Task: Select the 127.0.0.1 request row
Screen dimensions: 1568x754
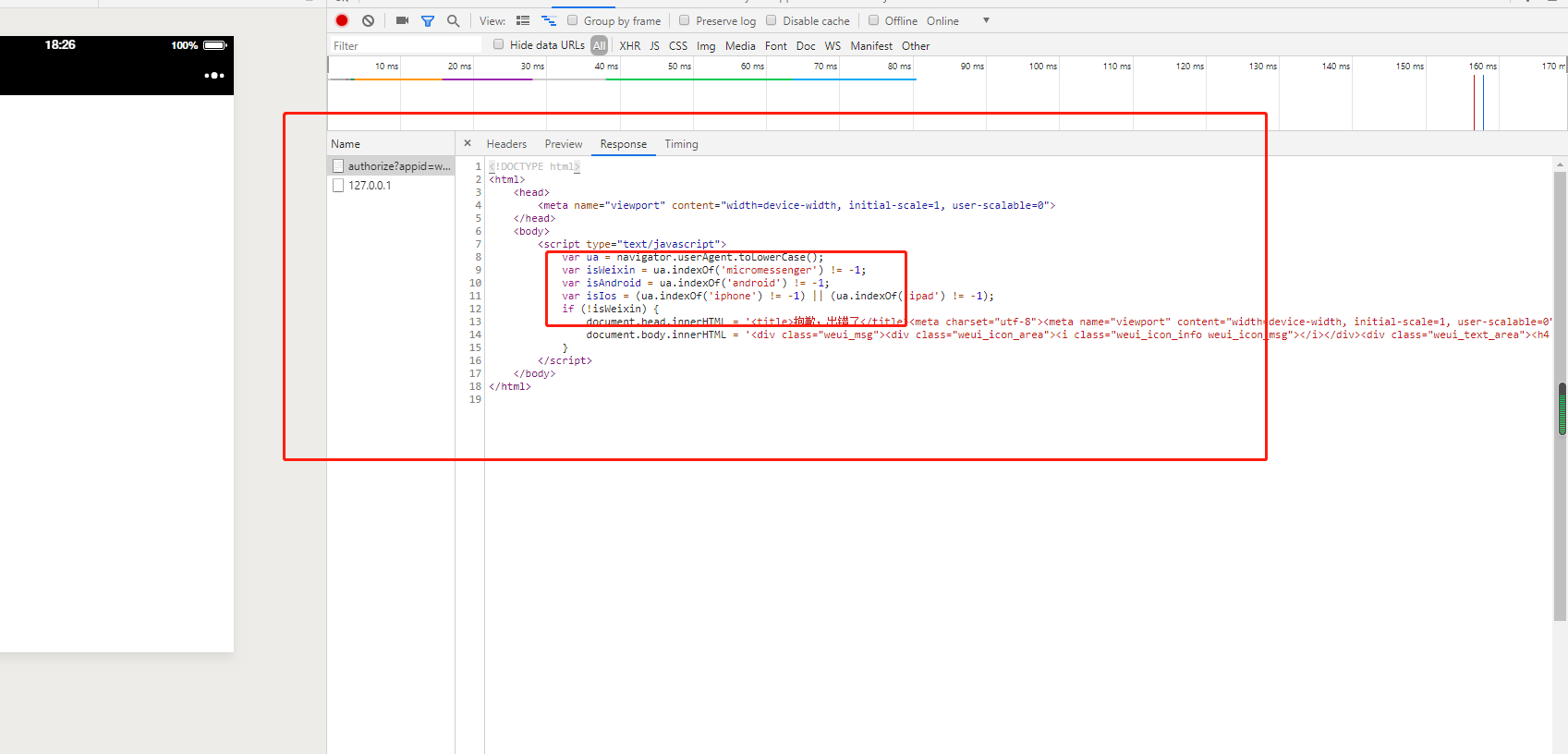Action: click(x=392, y=185)
